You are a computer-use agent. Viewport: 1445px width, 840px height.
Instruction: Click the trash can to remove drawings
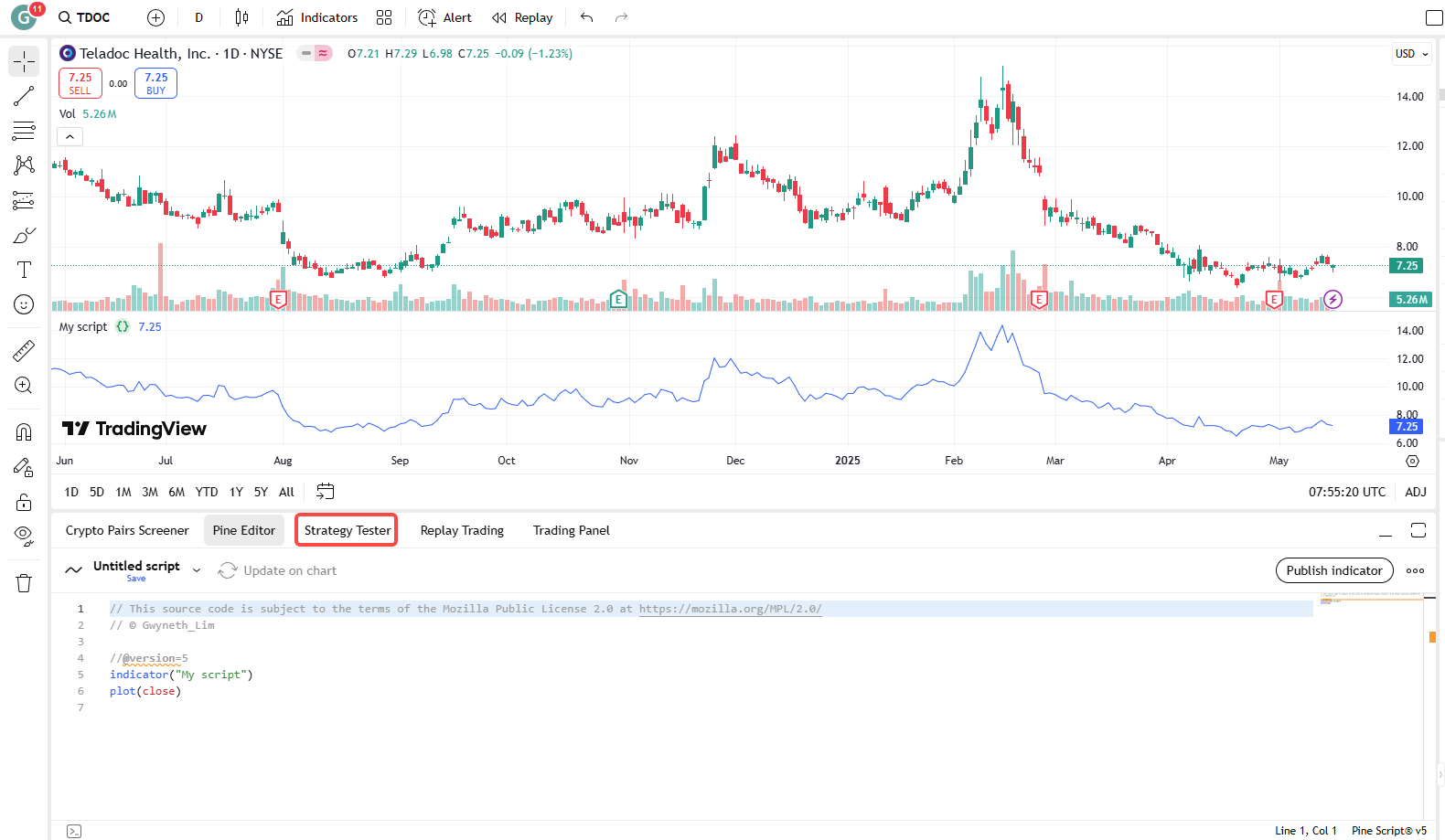[24, 583]
